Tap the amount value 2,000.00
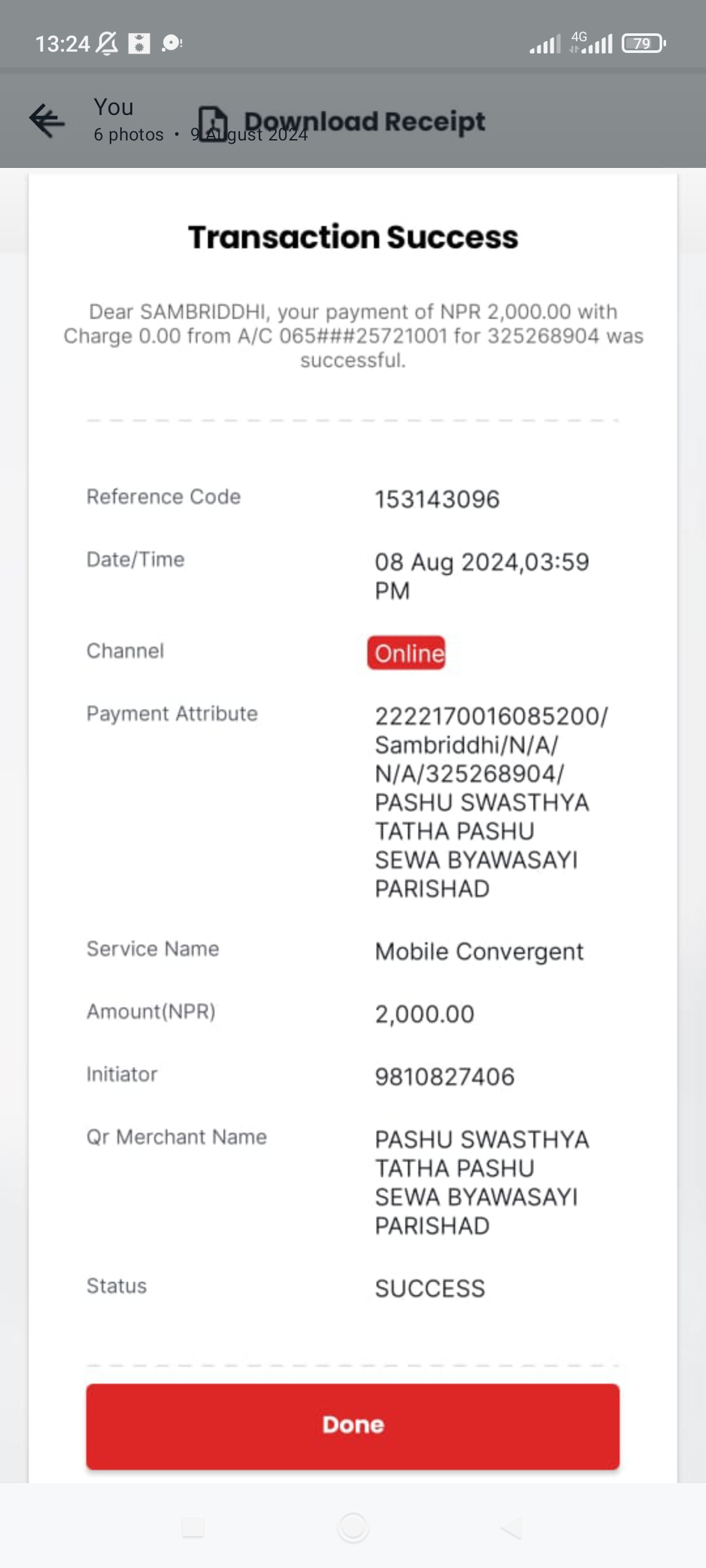Screen dimensions: 706x1568 425,1014
